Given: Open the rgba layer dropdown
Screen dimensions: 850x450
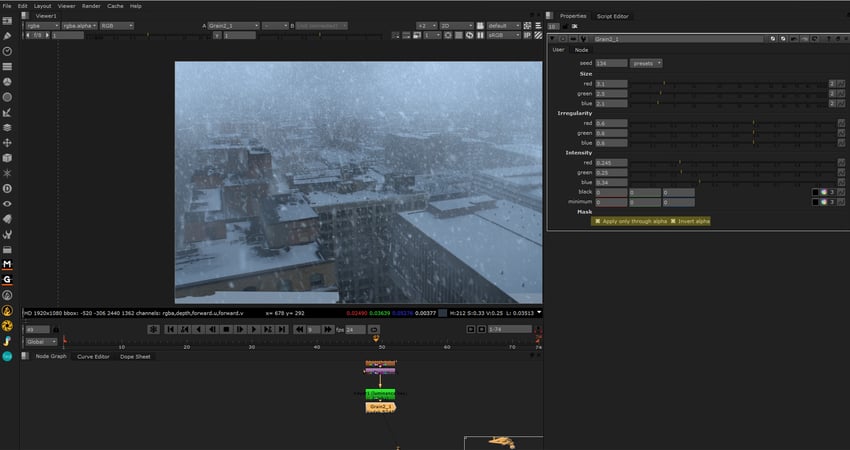Looking at the screenshot, I should (42, 25).
